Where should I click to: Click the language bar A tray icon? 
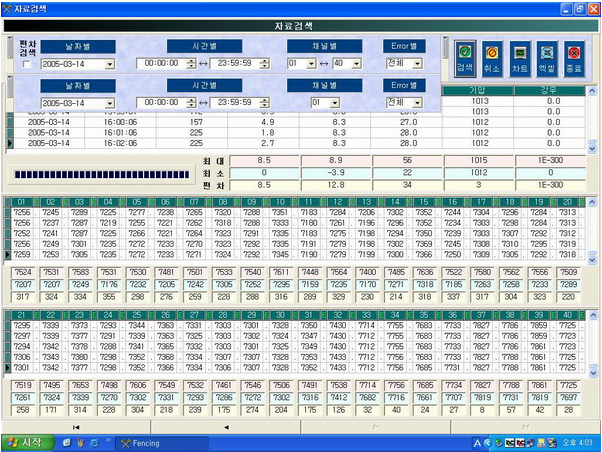click(x=477, y=444)
